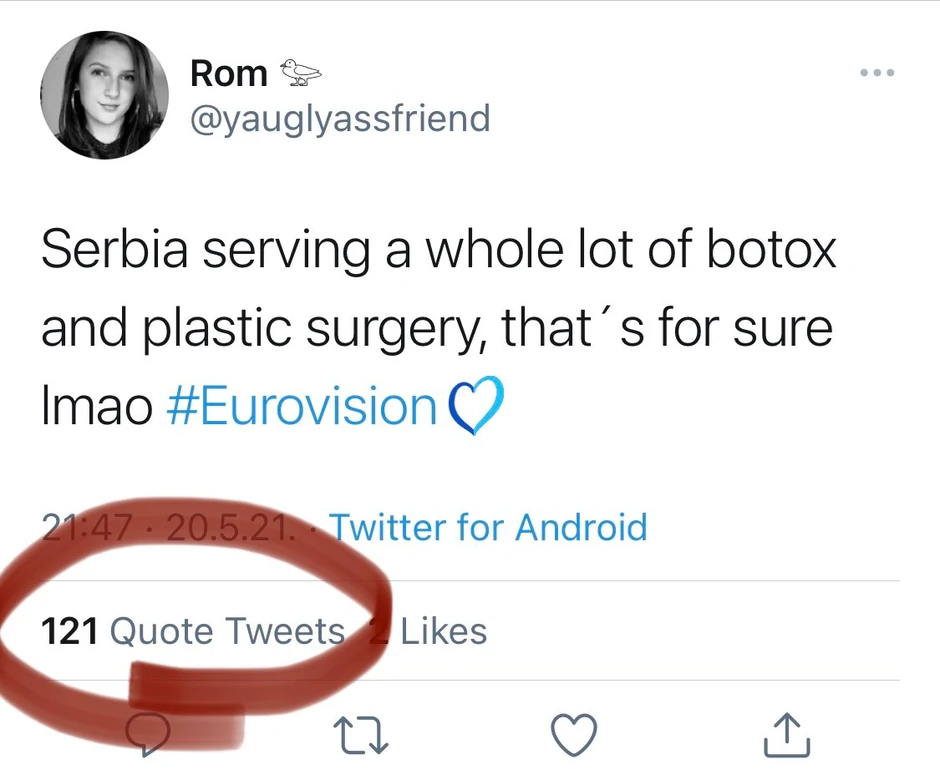Open the share icon at bottom right
This screenshot has width=940, height=780.
point(787,737)
